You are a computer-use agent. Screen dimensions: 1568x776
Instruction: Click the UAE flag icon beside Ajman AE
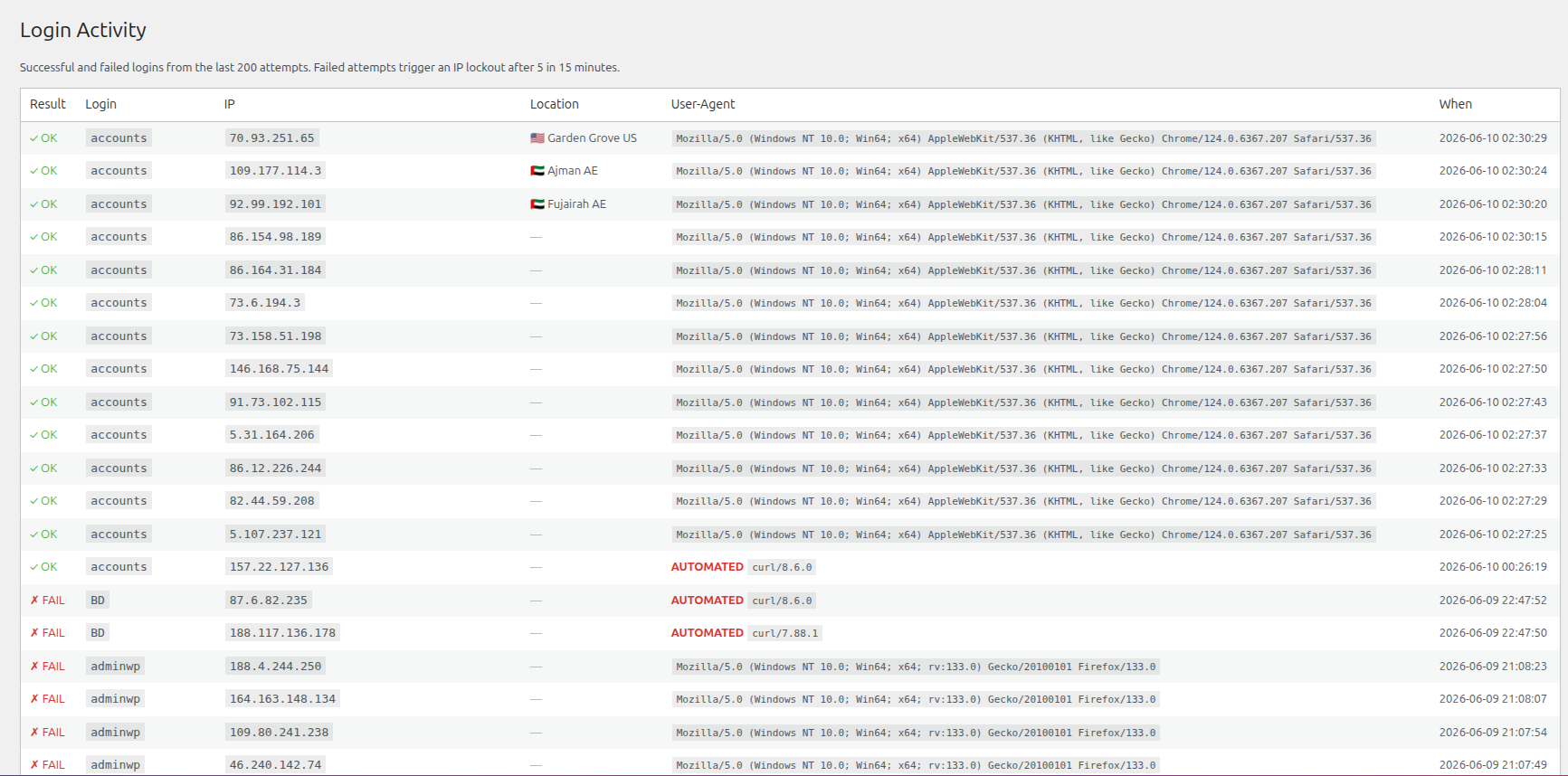point(537,171)
